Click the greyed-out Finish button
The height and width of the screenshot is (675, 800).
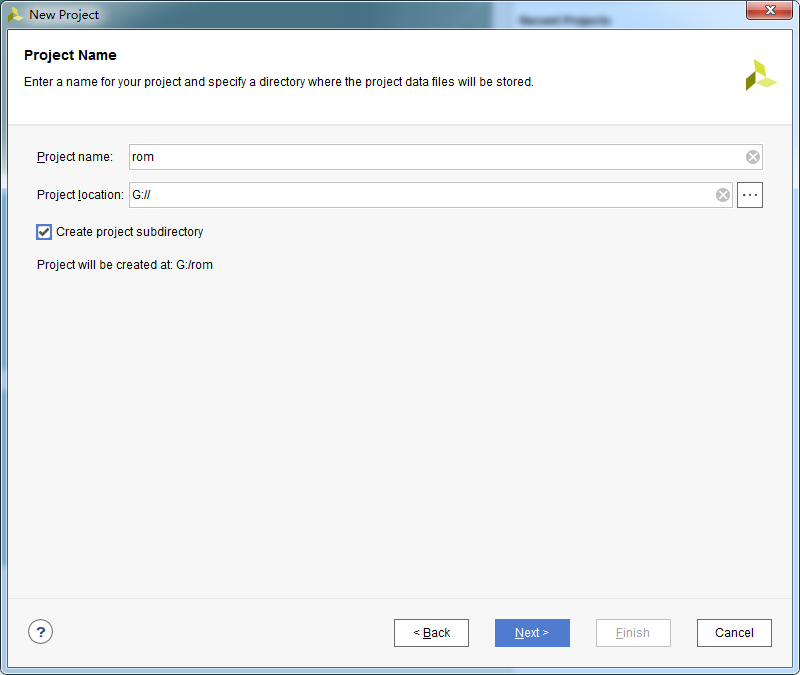633,633
